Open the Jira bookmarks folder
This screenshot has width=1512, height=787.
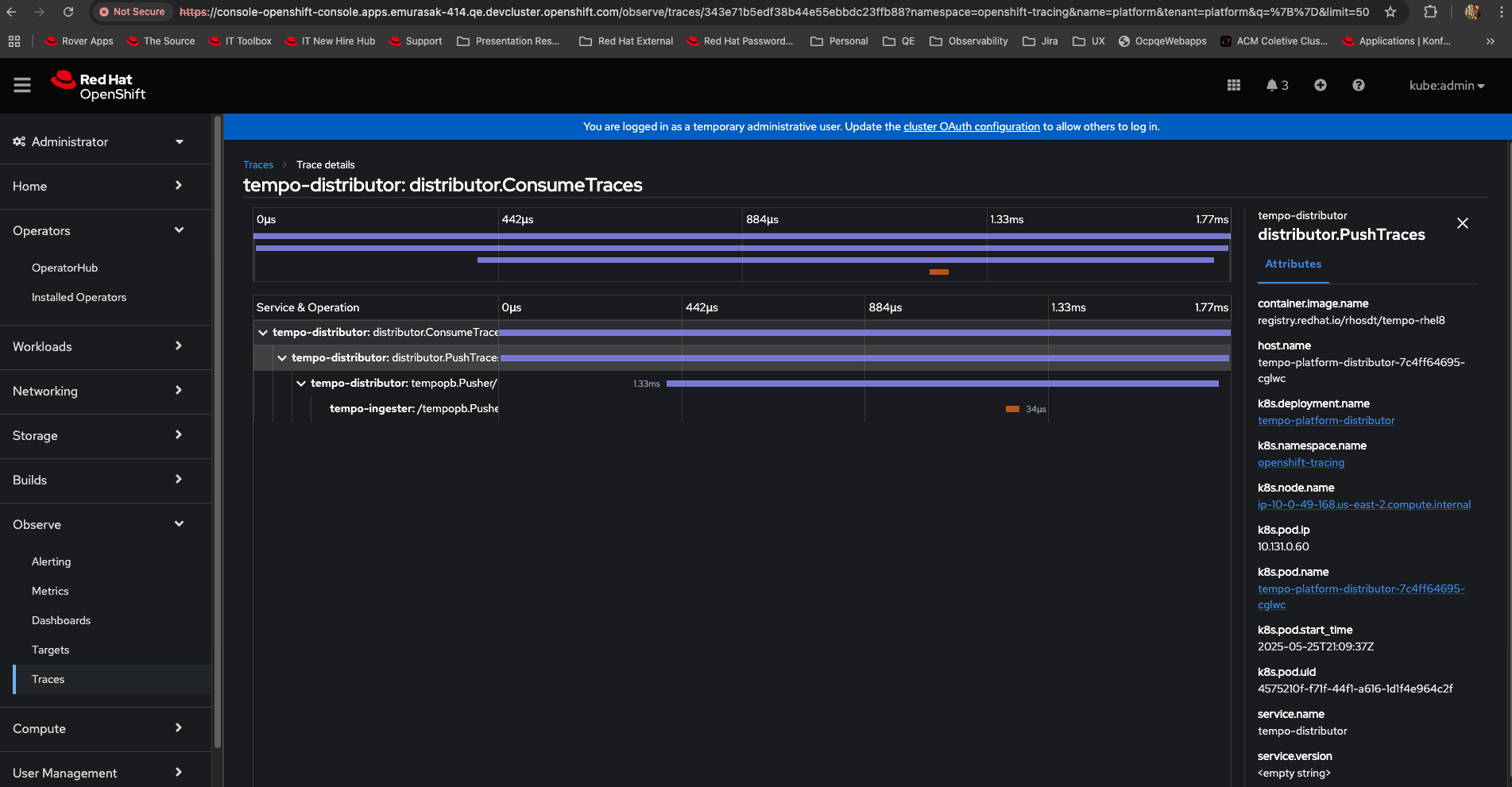point(1040,41)
